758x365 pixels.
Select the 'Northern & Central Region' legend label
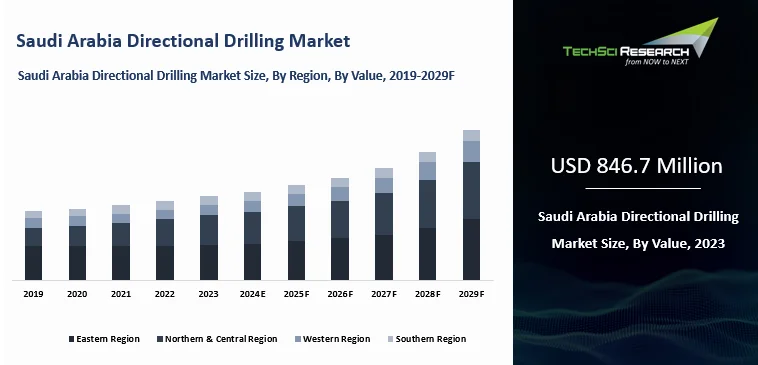221,339
